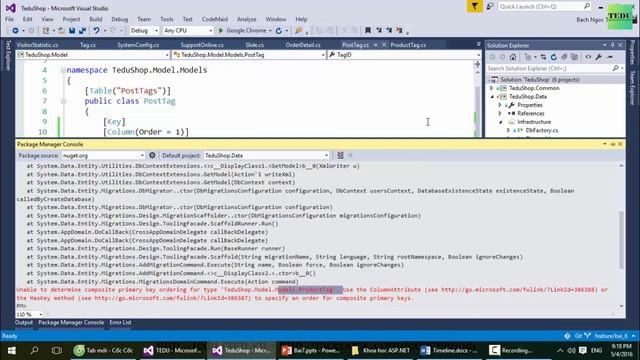
Task: Click Show All Files icon in Solution Explorer
Action: [574, 57]
